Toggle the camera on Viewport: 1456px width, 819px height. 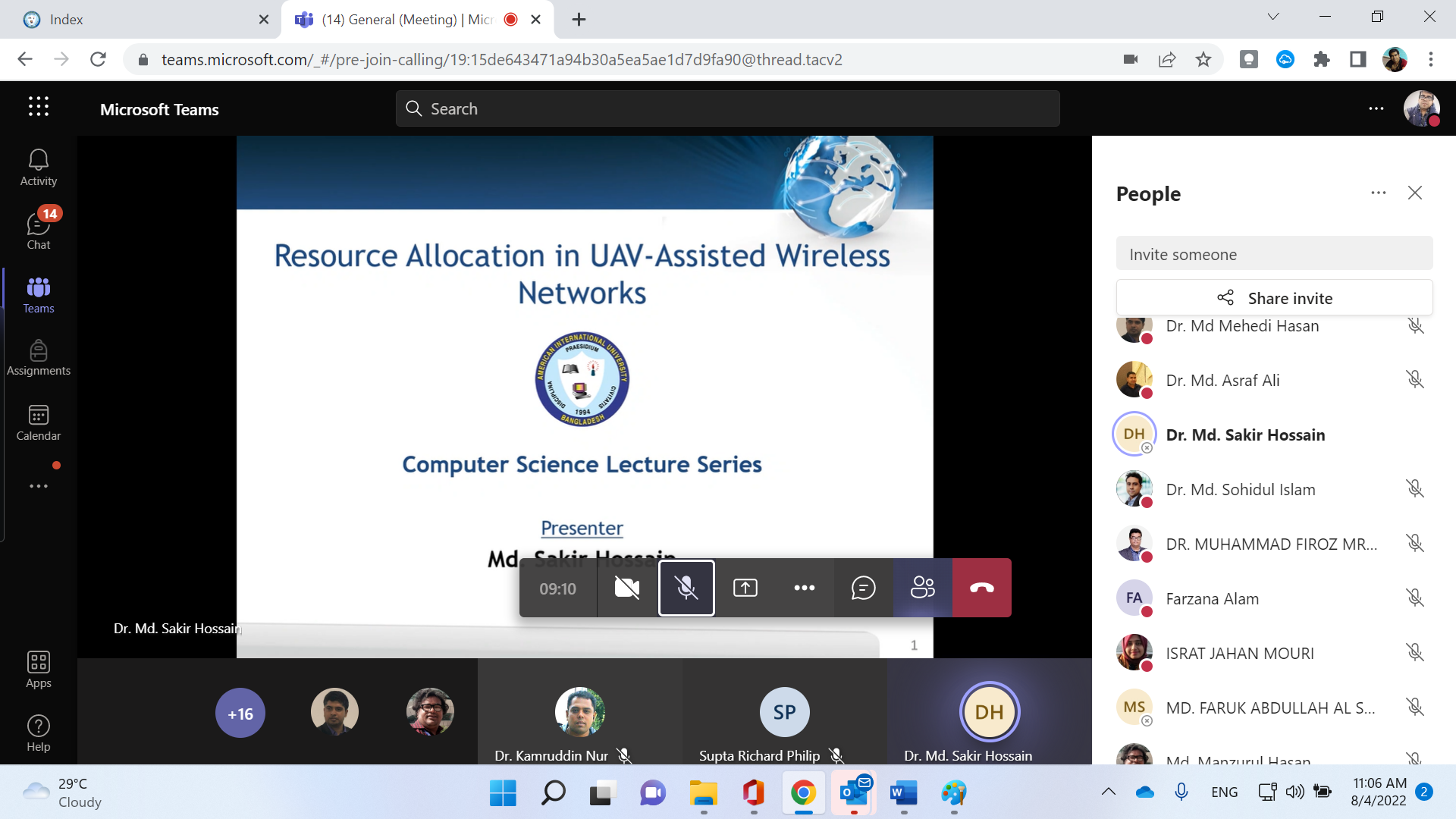click(x=626, y=588)
